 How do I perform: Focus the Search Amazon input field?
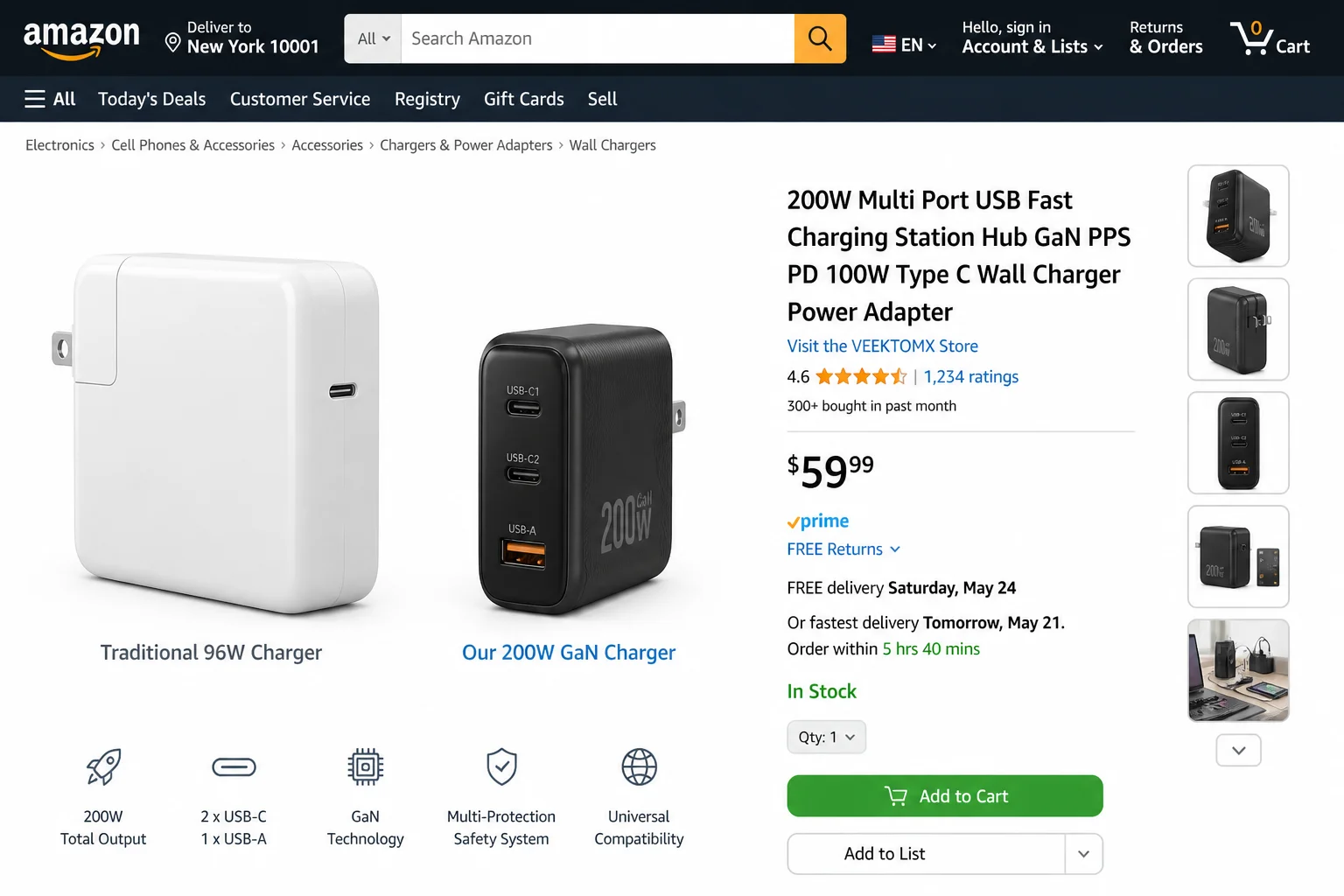[x=598, y=38]
